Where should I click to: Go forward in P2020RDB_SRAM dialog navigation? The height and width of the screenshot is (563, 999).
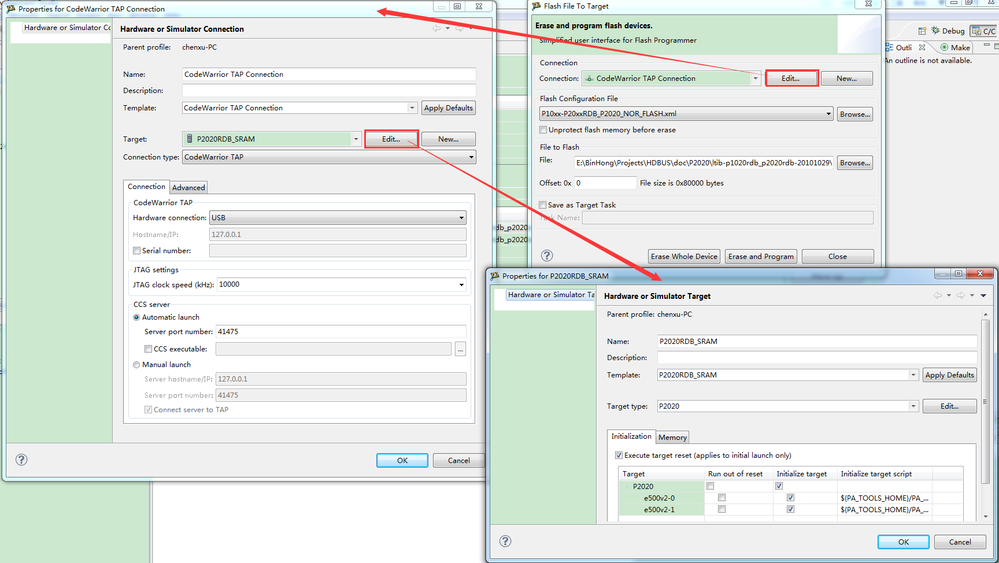tap(961, 296)
